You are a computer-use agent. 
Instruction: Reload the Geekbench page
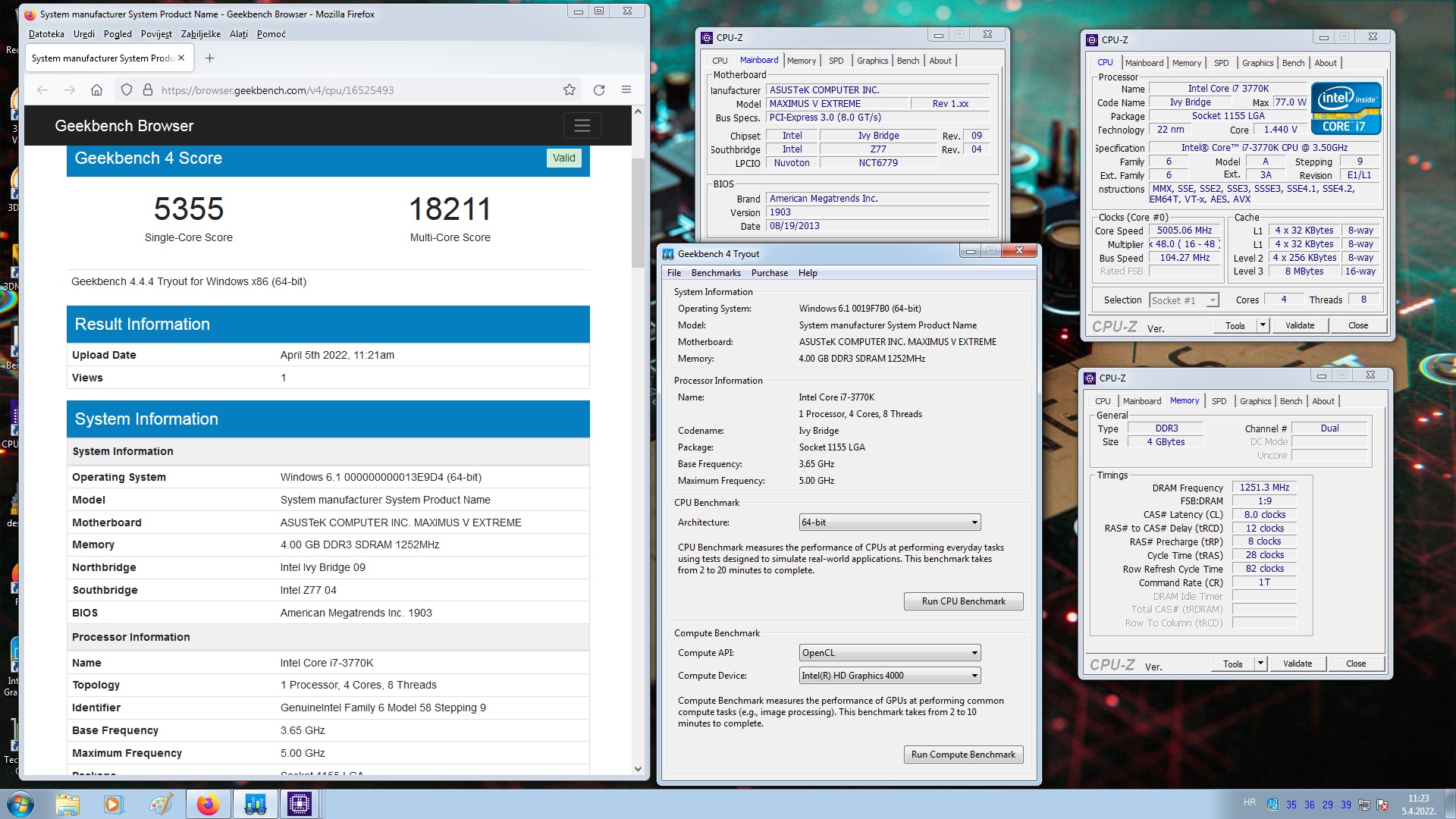[599, 89]
